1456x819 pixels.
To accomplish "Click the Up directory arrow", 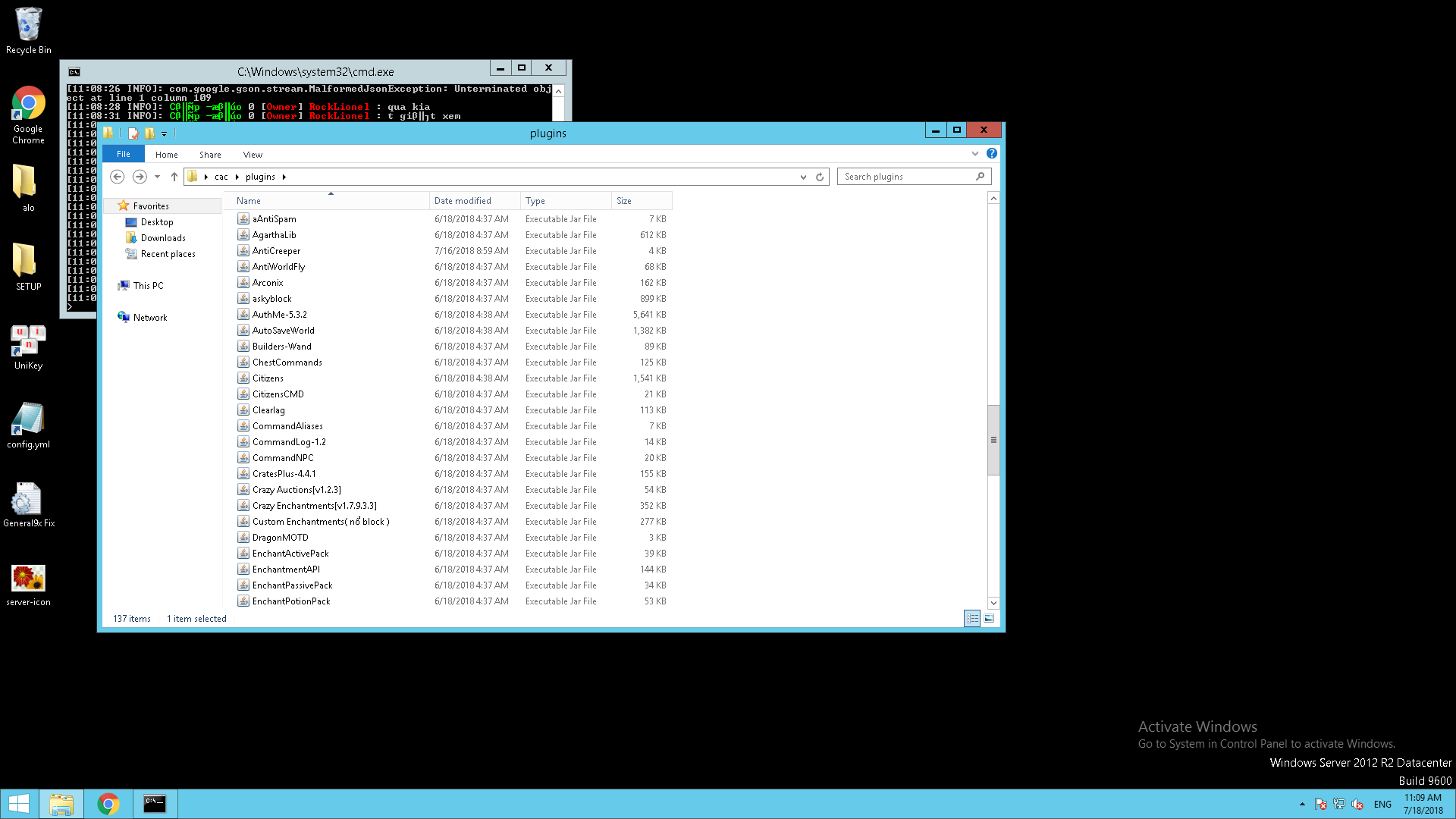I will point(174,177).
